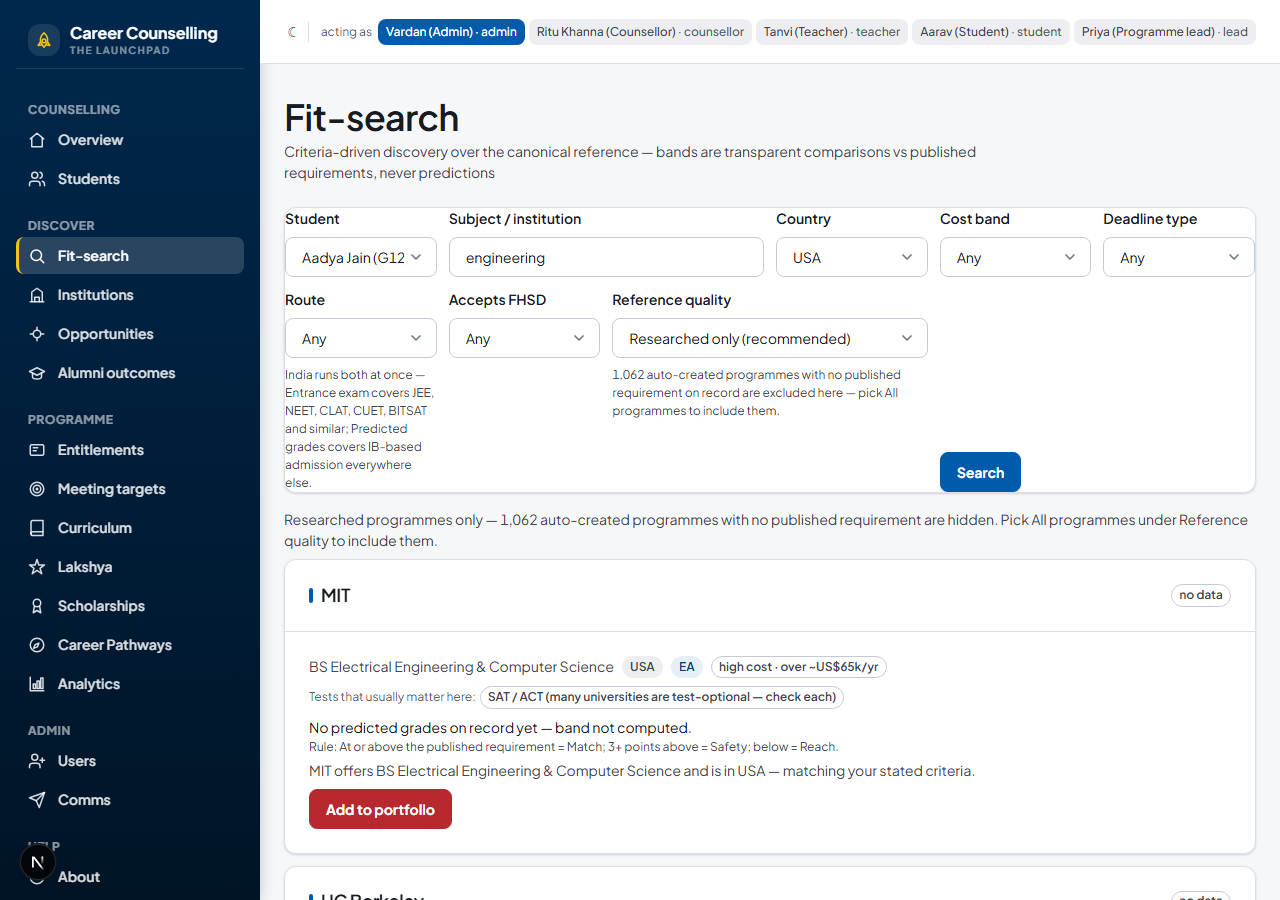Screen dimensions: 1280x900
Task: Act as Priya (Programme lead)
Action: click(1165, 32)
